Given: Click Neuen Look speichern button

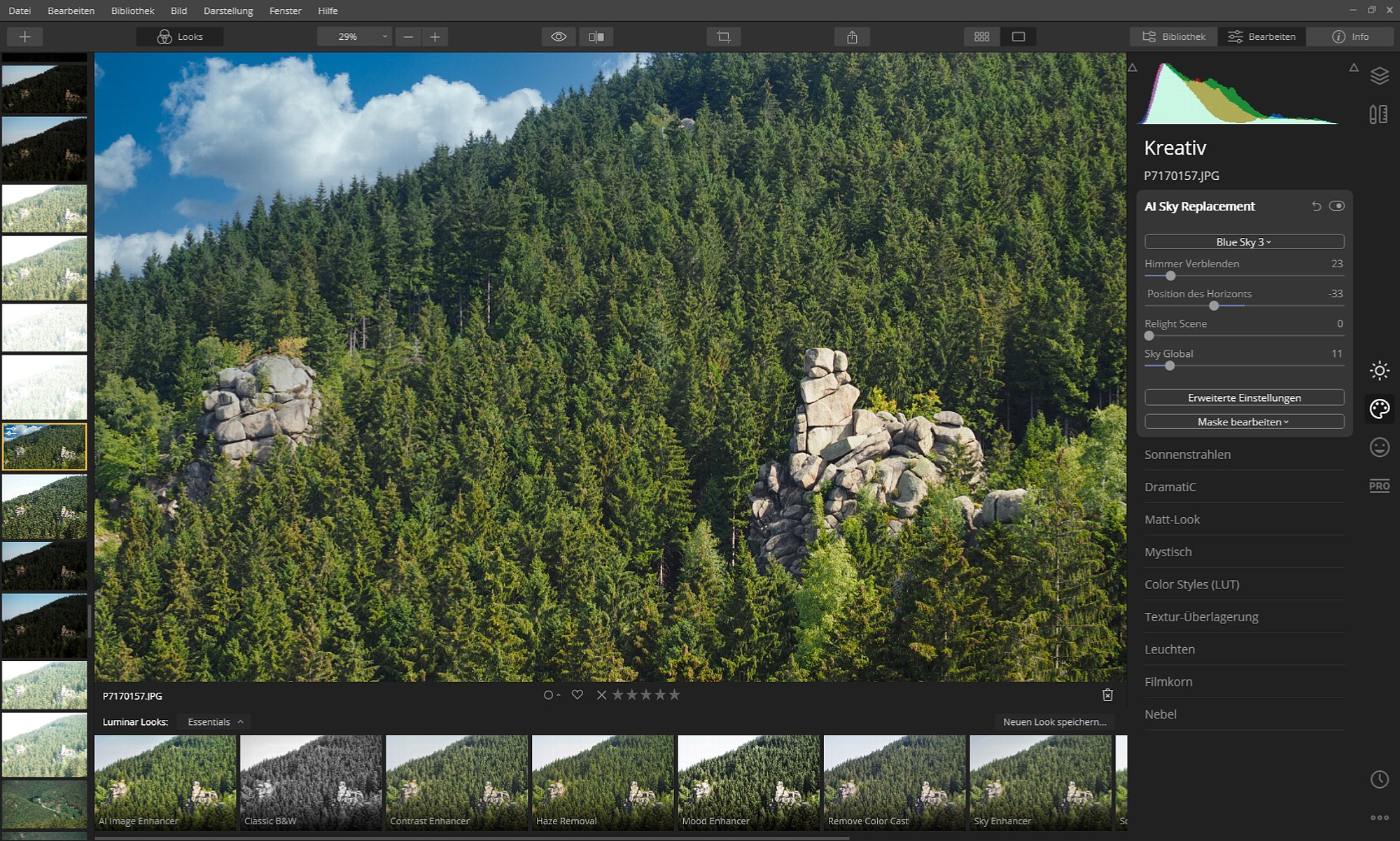Looking at the screenshot, I should [1054, 722].
